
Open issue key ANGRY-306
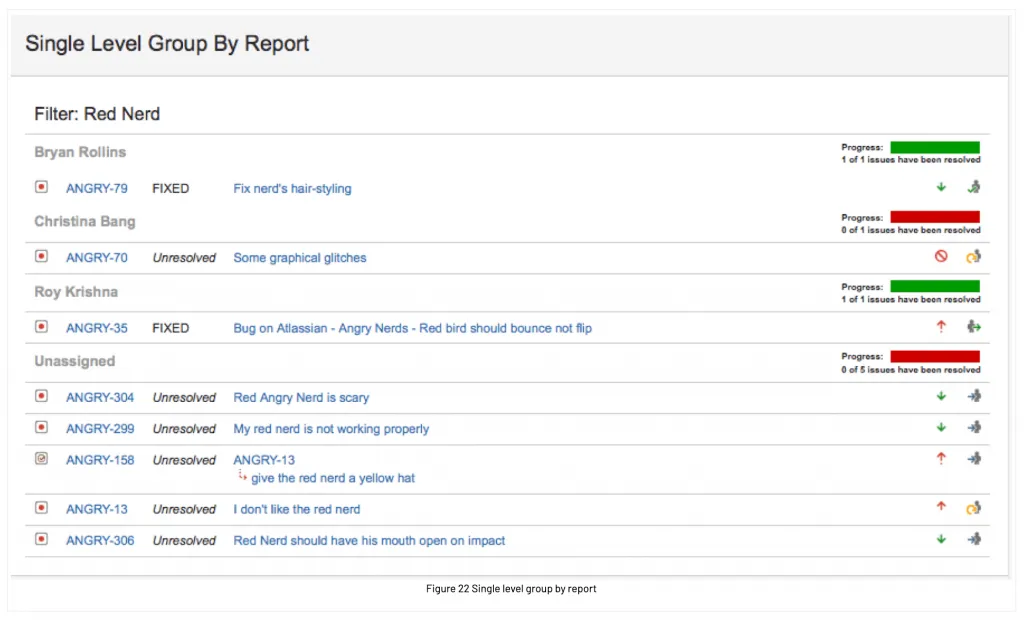coord(100,540)
